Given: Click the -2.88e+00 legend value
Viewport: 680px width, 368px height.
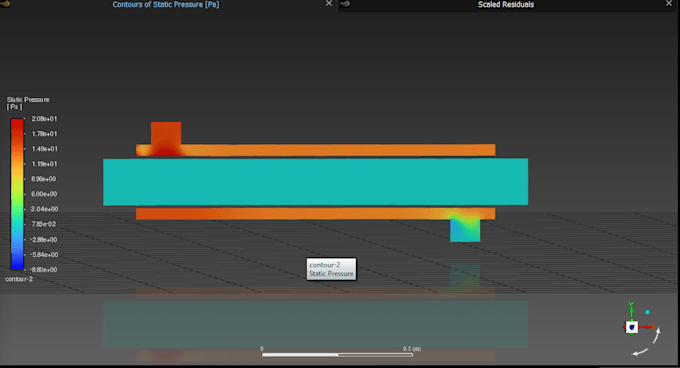Looking at the screenshot, I should 44,239.
